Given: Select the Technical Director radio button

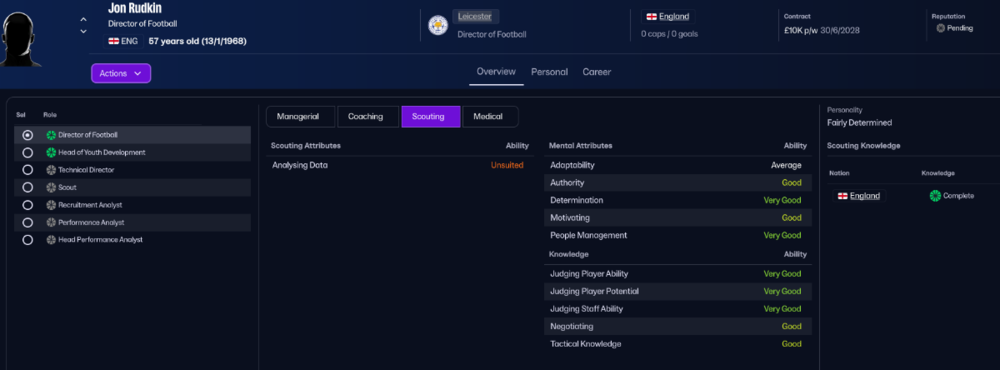Looking at the screenshot, I should click(x=27, y=170).
